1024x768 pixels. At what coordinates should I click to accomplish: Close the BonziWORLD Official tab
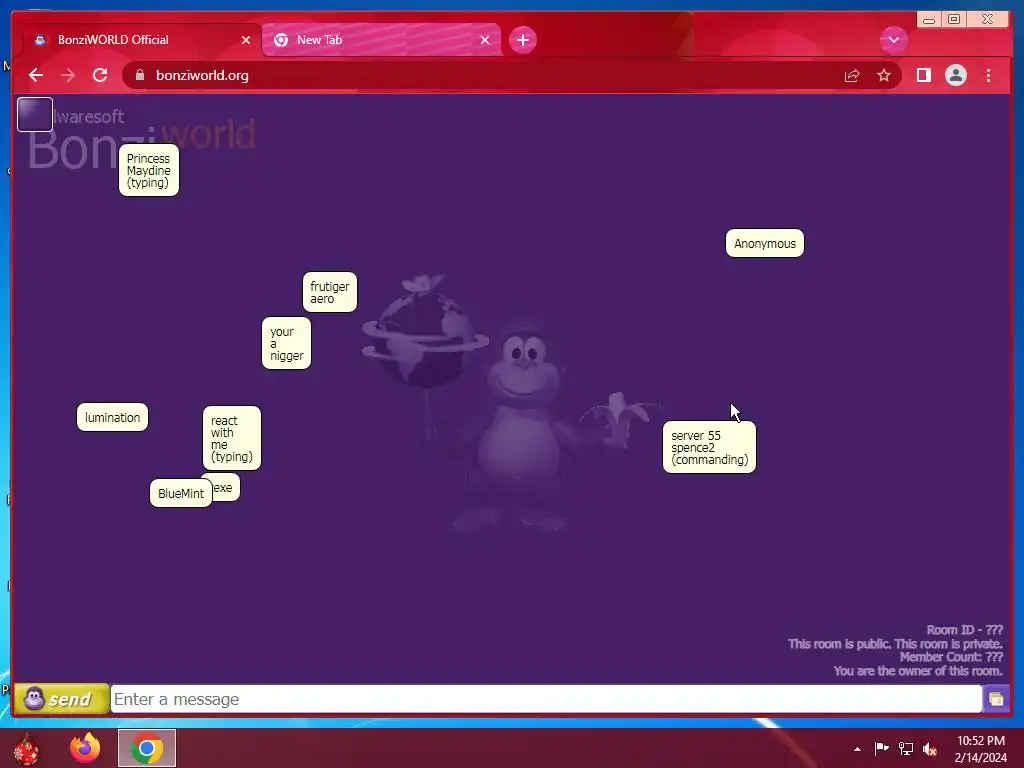click(x=246, y=40)
